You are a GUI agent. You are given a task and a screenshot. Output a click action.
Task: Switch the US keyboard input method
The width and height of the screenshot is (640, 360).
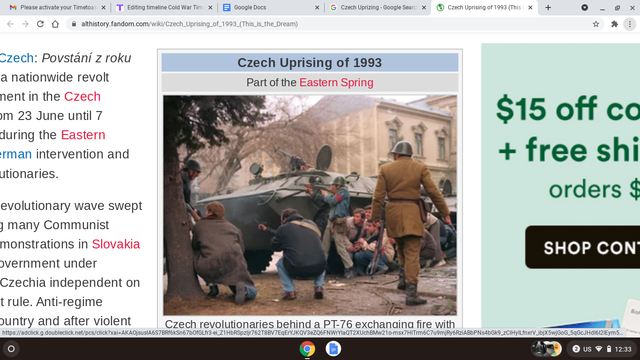pyautogui.click(x=587, y=349)
